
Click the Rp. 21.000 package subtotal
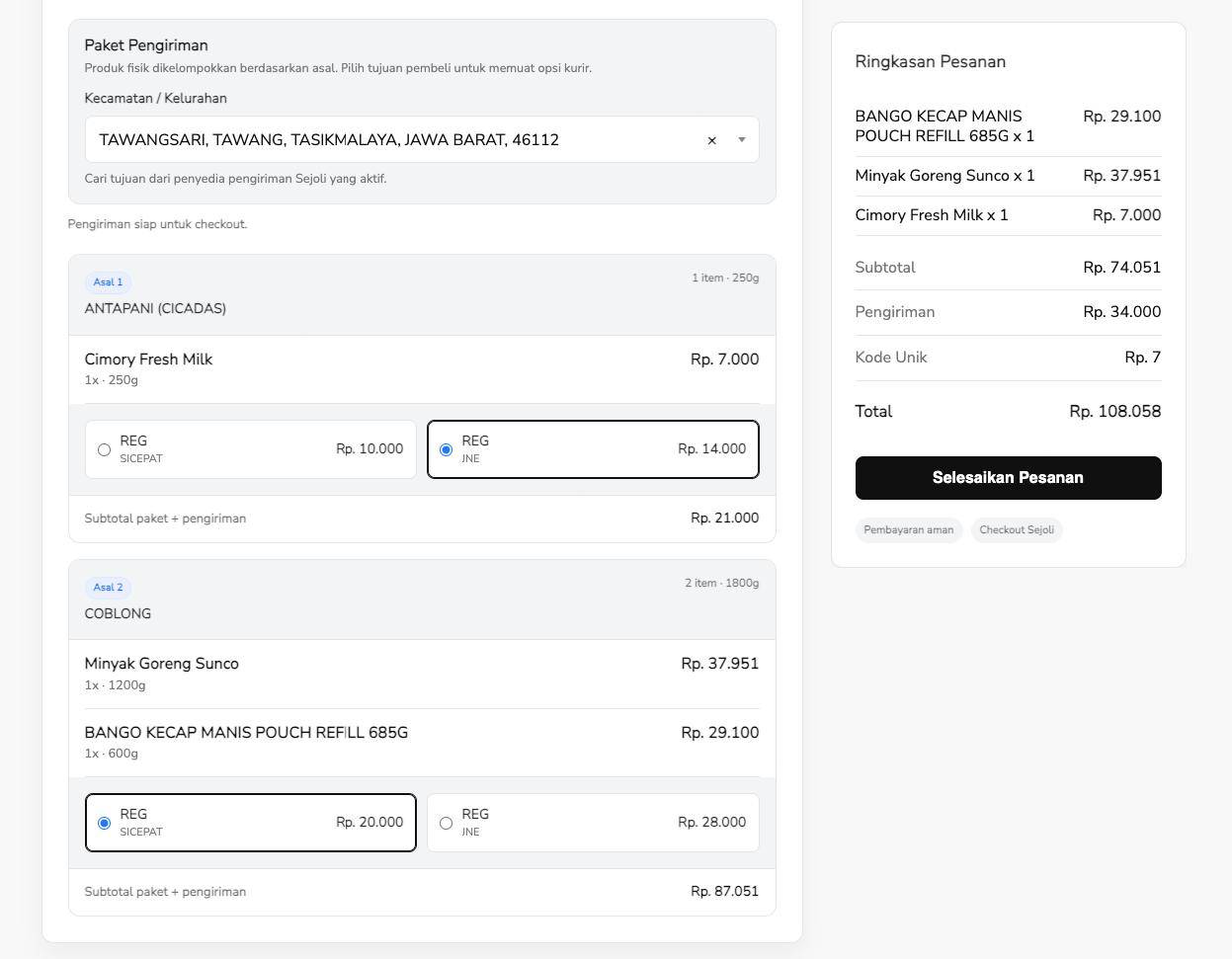(724, 519)
